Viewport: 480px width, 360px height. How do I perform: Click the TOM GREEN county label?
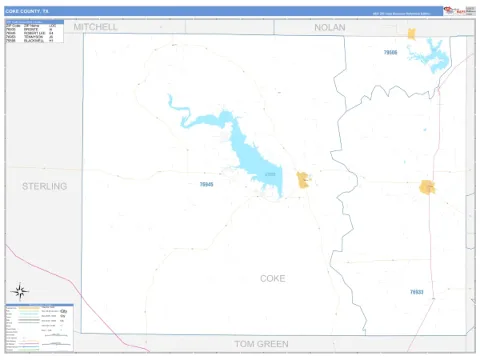262,344
